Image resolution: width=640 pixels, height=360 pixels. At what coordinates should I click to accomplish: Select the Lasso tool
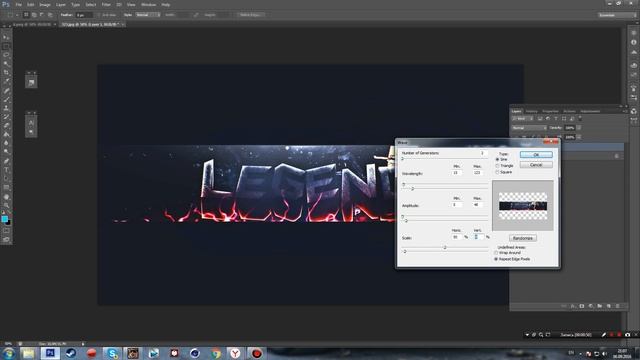6,55
